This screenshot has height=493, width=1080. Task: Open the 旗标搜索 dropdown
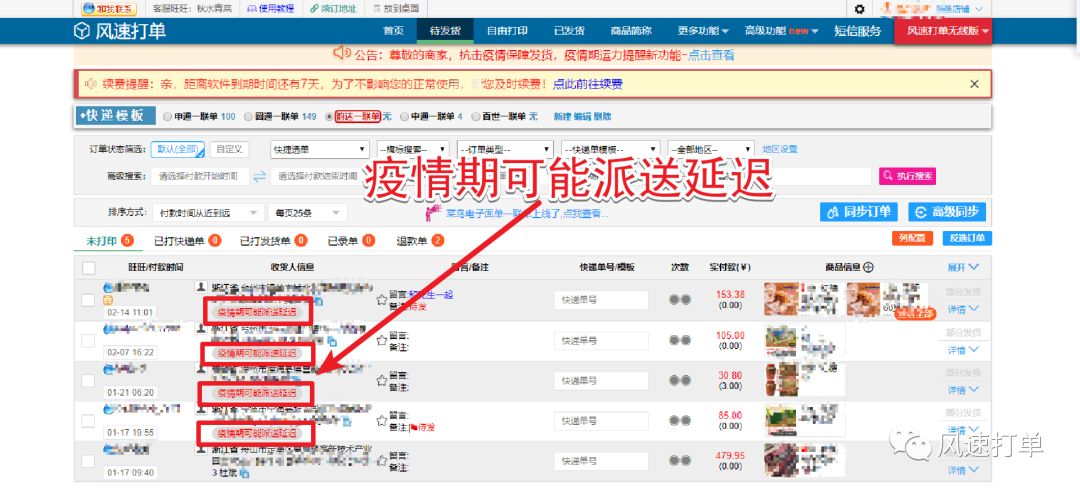point(413,149)
